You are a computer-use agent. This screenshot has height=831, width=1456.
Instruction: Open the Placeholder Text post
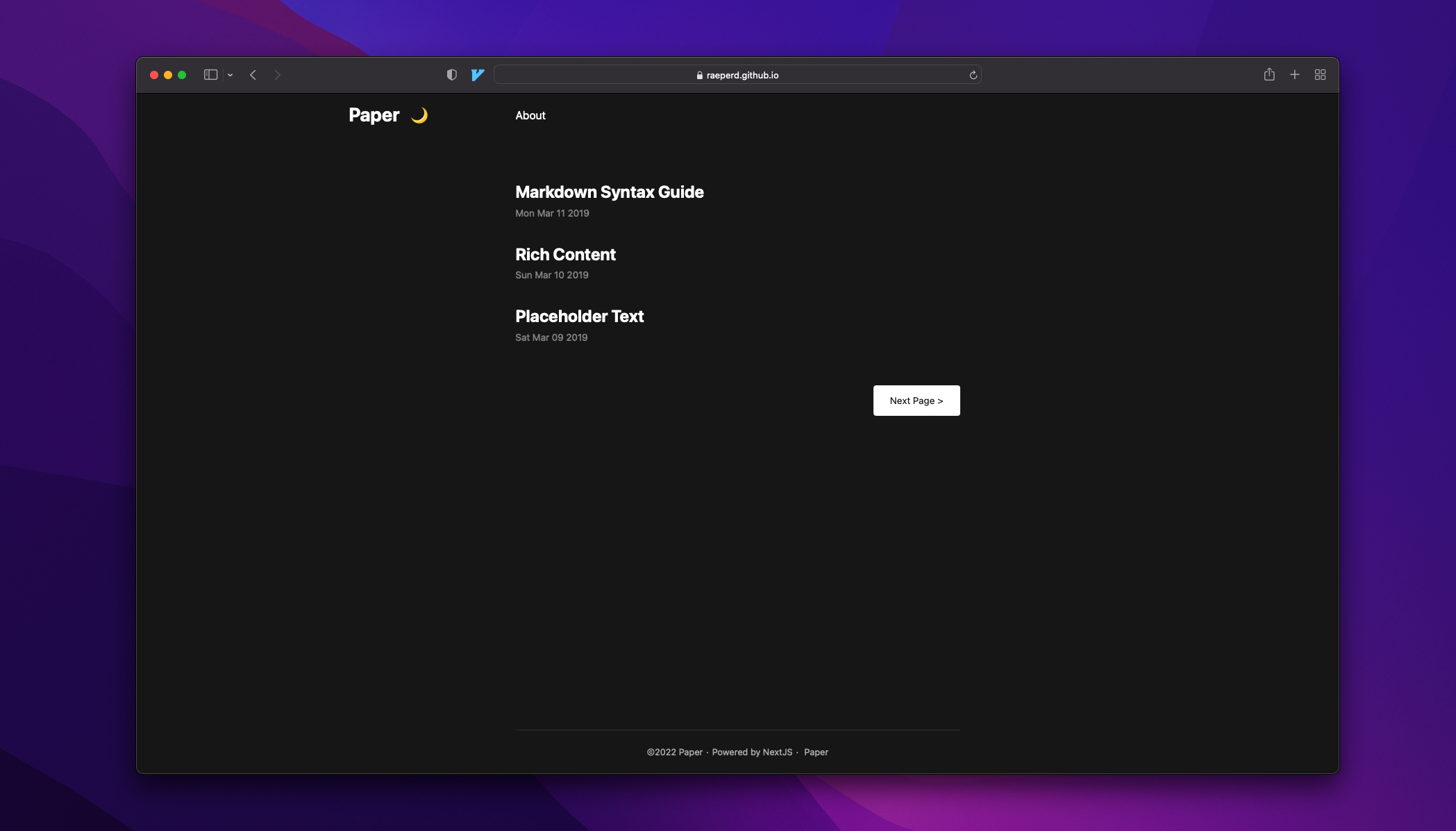pyautogui.click(x=579, y=317)
